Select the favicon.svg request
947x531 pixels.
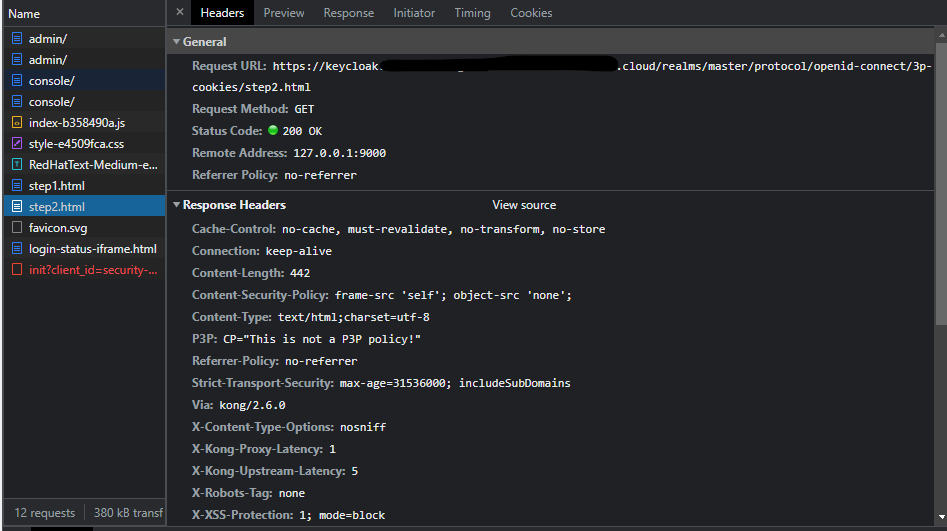(x=85, y=228)
